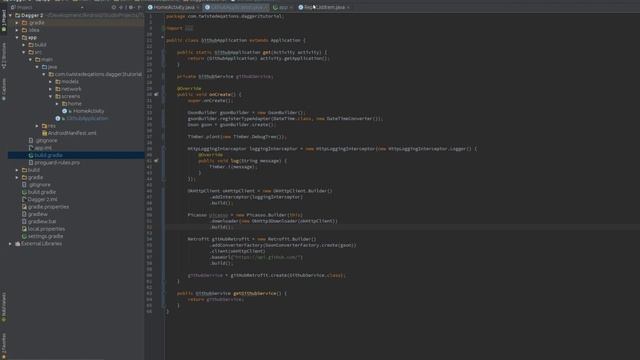
Task: Click the override gutter icon beside log(String message)
Action: [156, 161]
